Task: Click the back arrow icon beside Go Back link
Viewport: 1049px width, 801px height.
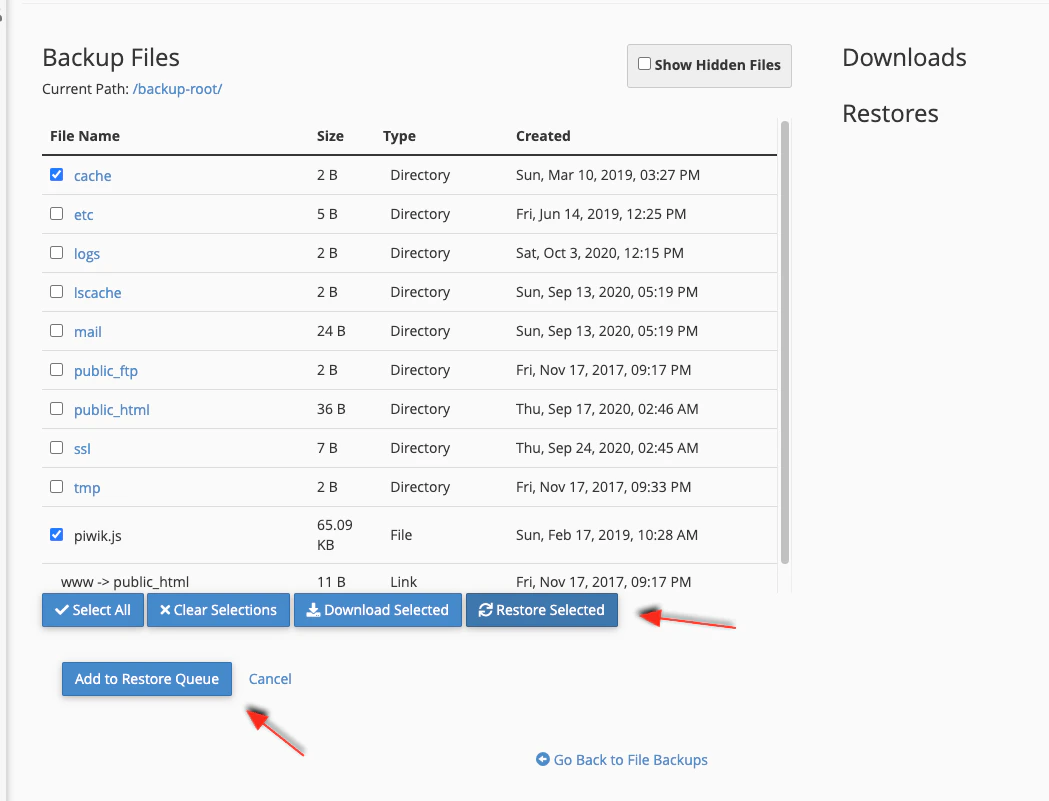Action: tap(543, 760)
